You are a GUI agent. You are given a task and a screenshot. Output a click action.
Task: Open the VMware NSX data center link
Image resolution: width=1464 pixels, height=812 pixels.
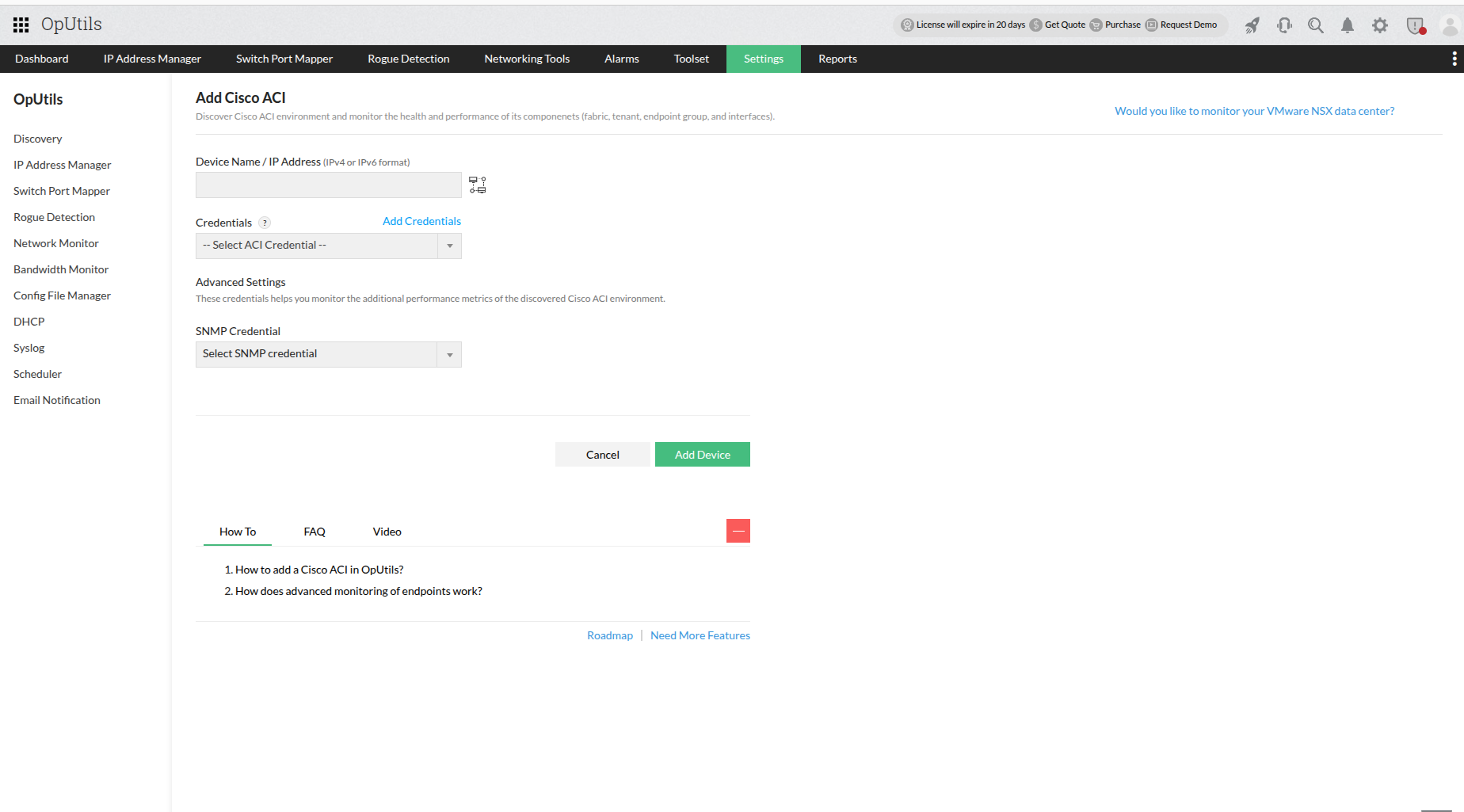click(1255, 111)
